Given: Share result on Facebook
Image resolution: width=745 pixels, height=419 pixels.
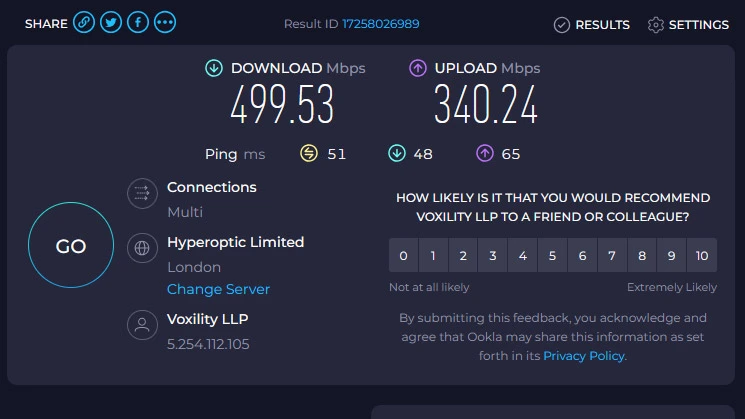Looking at the screenshot, I should [x=138, y=23].
